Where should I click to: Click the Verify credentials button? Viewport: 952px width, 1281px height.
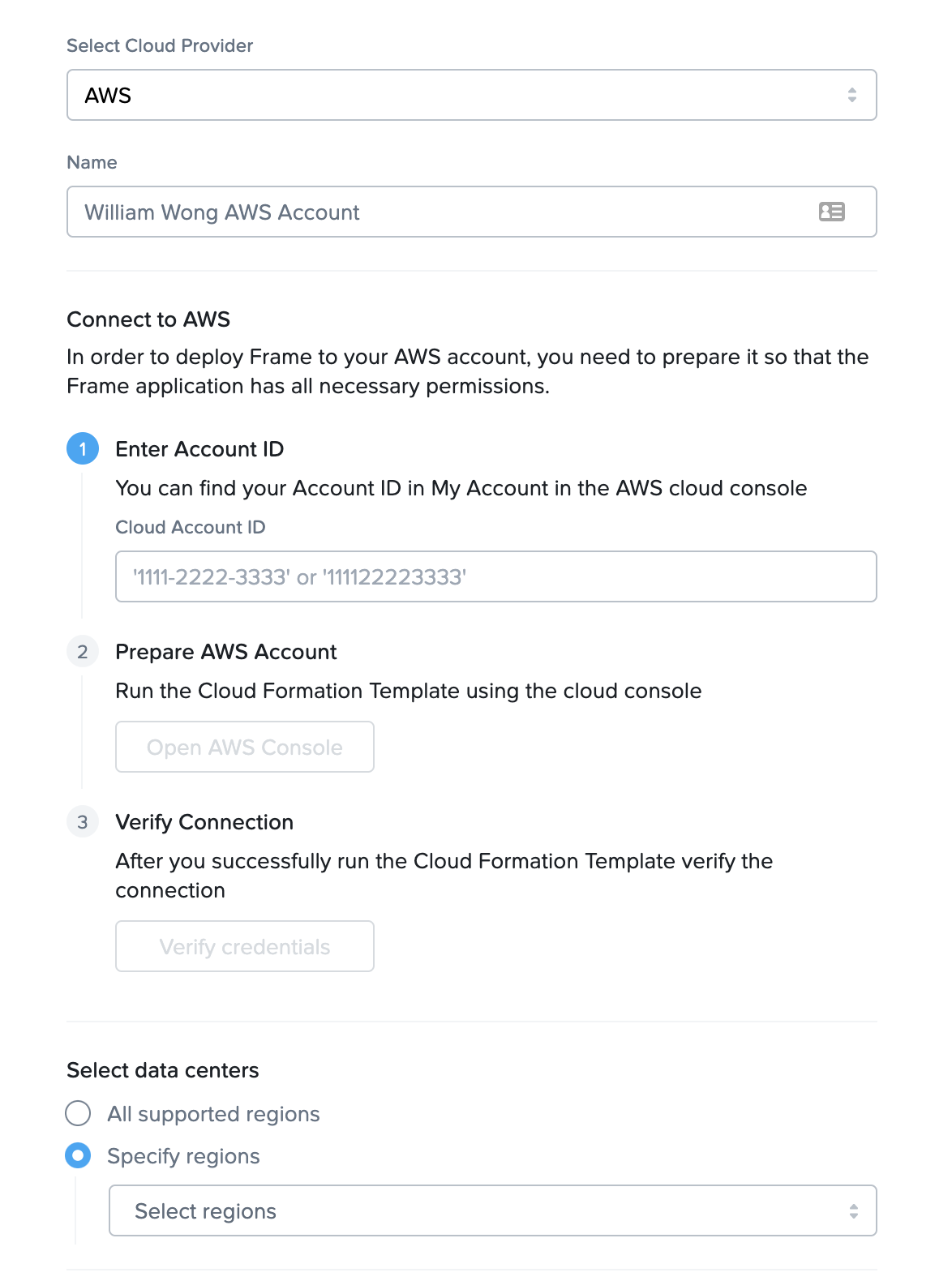[244, 946]
